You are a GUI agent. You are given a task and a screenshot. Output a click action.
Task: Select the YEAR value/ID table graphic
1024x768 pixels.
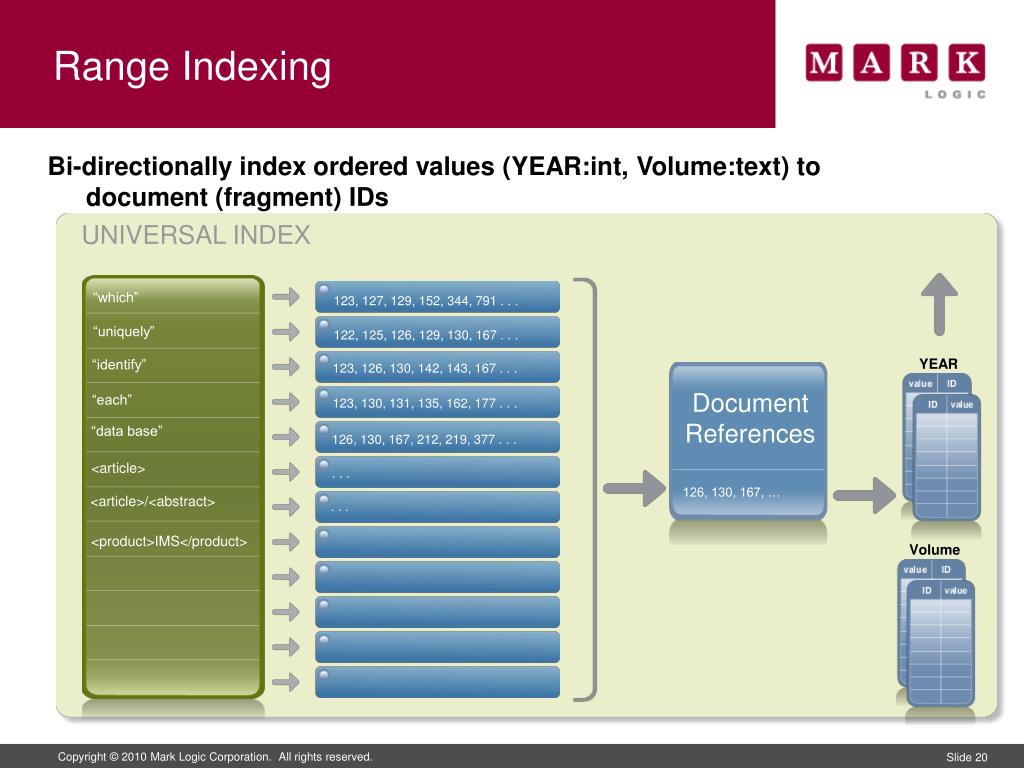coord(942,447)
